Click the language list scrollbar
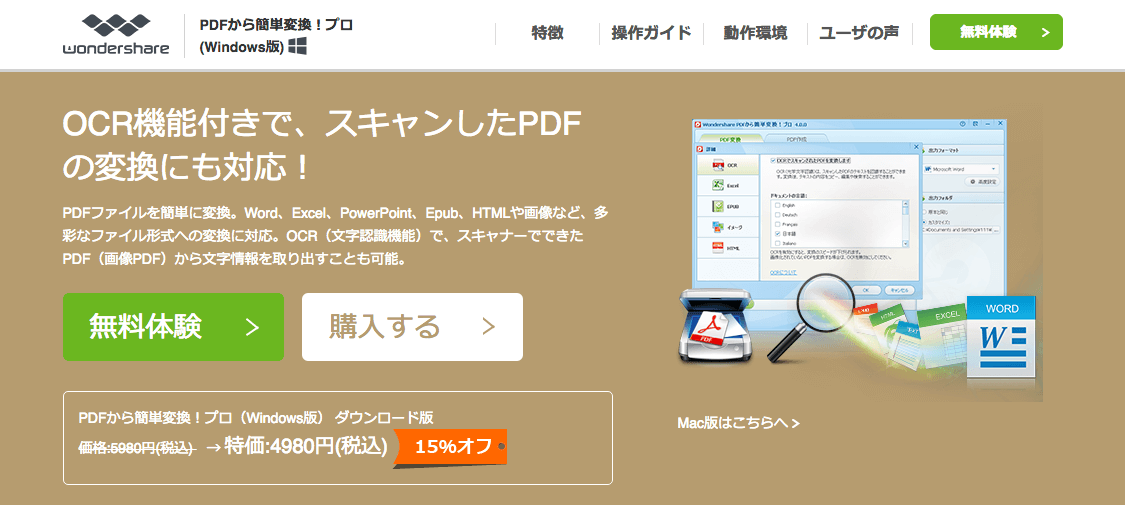The height and width of the screenshot is (508, 1125). [x=905, y=223]
